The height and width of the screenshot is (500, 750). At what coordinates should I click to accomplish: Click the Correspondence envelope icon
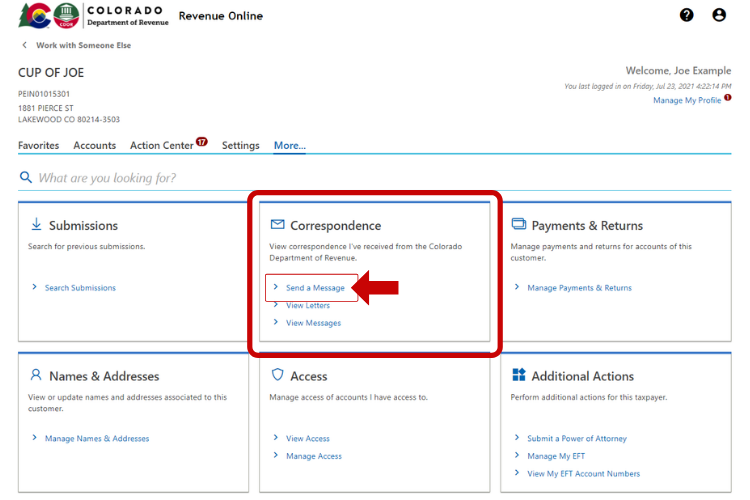278,225
